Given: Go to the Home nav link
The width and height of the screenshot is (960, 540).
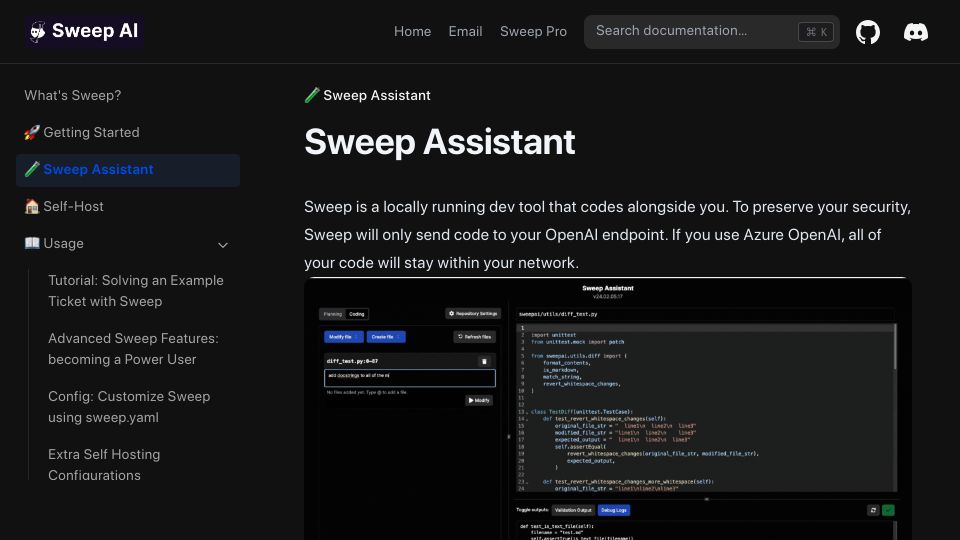Looking at the screenshot, I should (412, 31).
